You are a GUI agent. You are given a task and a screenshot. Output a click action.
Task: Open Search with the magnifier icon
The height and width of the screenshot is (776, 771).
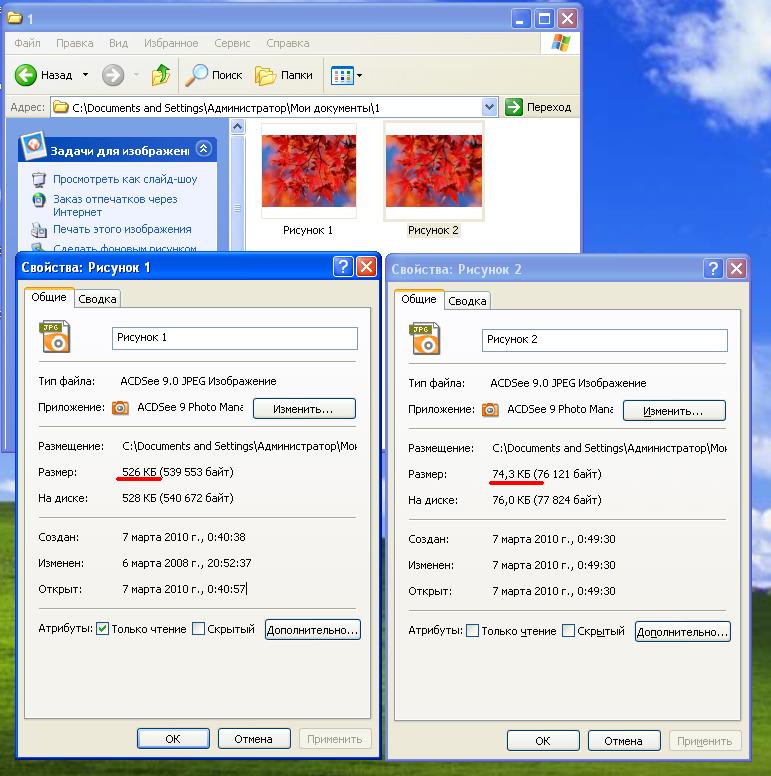coord(198,75)
